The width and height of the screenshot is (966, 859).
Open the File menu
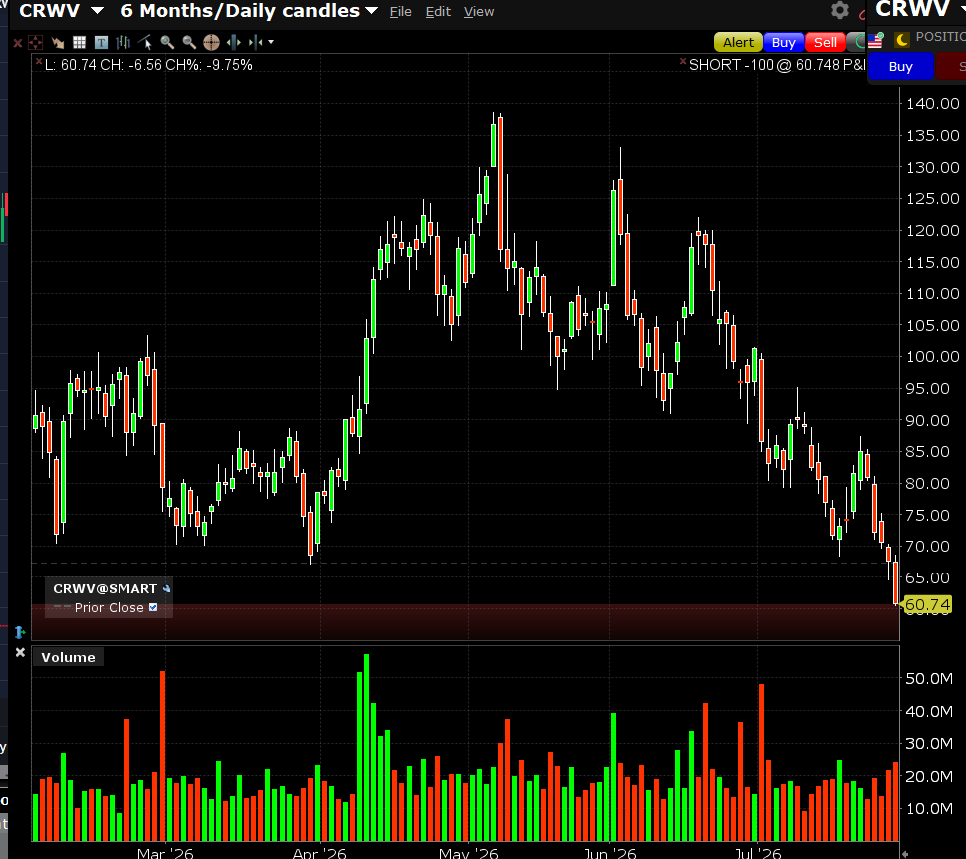tap(400, 11)
